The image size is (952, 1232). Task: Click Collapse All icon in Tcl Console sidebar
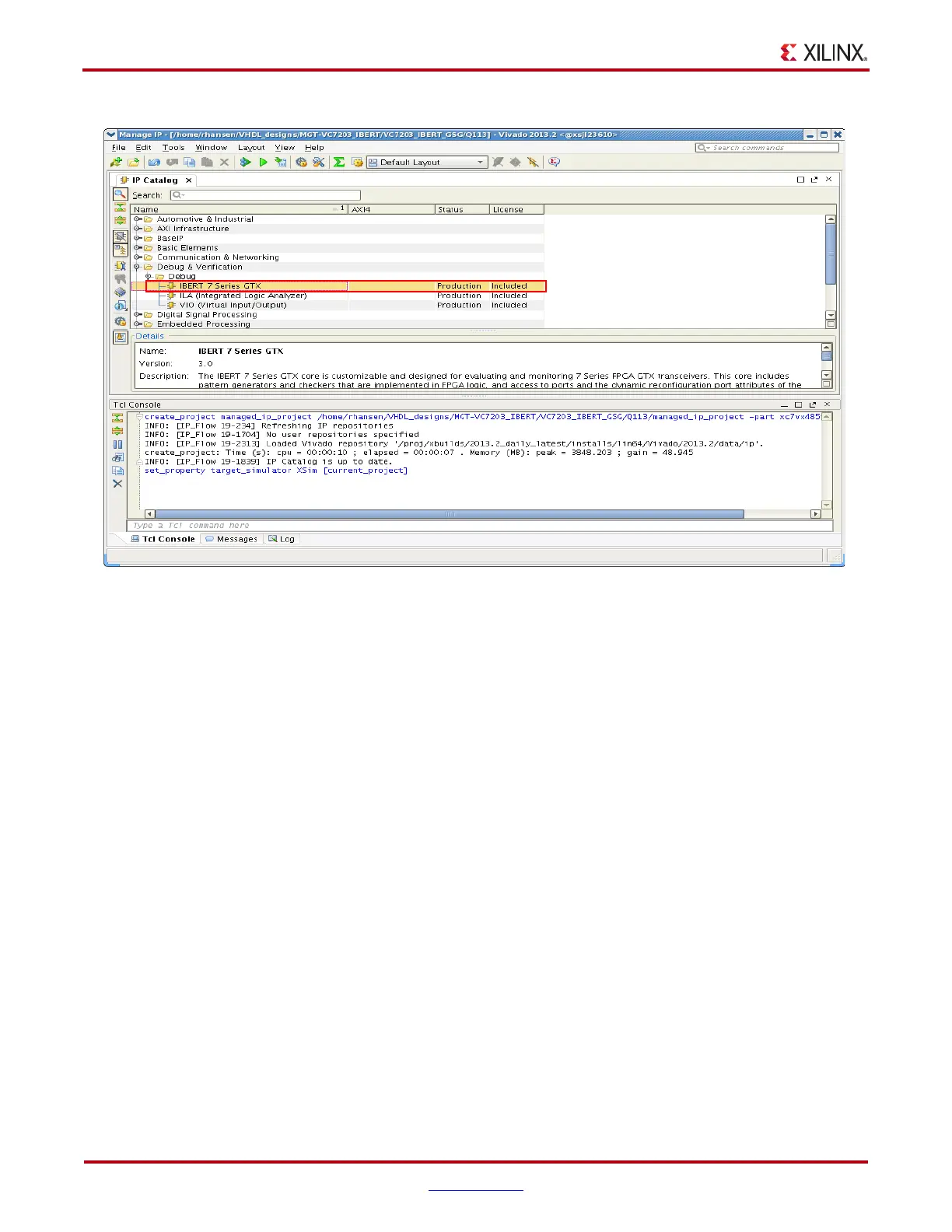[x=117, y=418]
